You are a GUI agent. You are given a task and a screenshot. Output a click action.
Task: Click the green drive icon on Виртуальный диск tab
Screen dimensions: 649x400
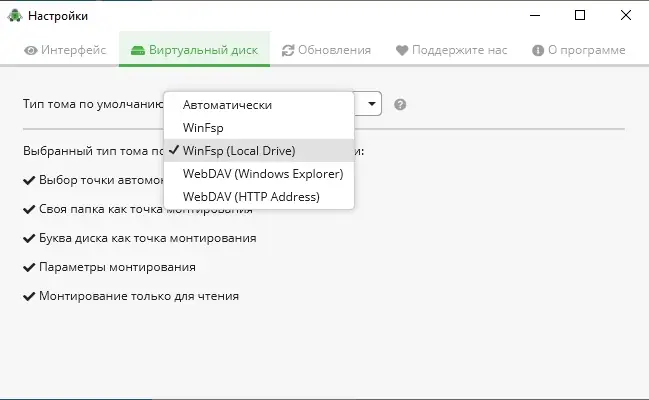(136, 50)
